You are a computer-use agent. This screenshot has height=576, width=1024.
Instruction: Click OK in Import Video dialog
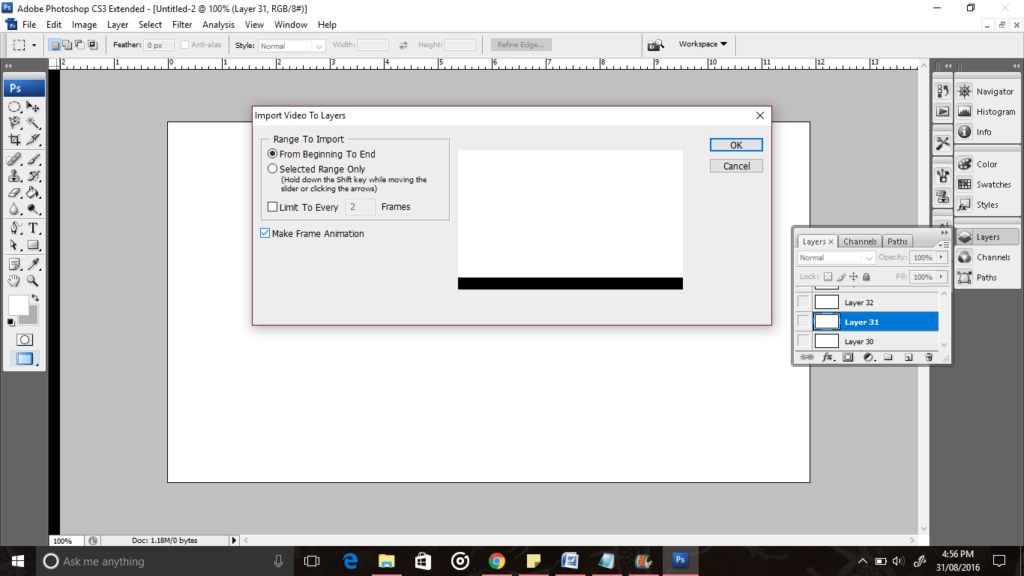click(736, 145)
